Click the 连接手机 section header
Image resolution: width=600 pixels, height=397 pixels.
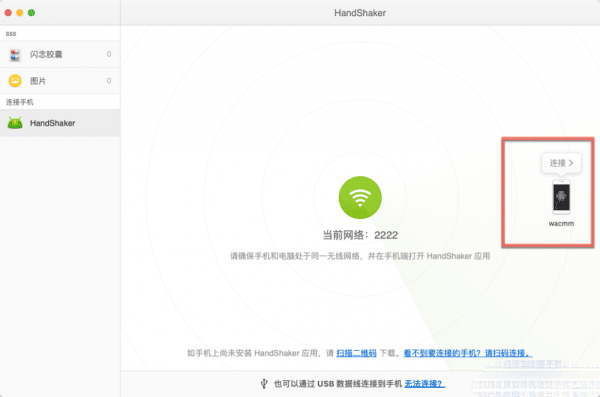20,102
